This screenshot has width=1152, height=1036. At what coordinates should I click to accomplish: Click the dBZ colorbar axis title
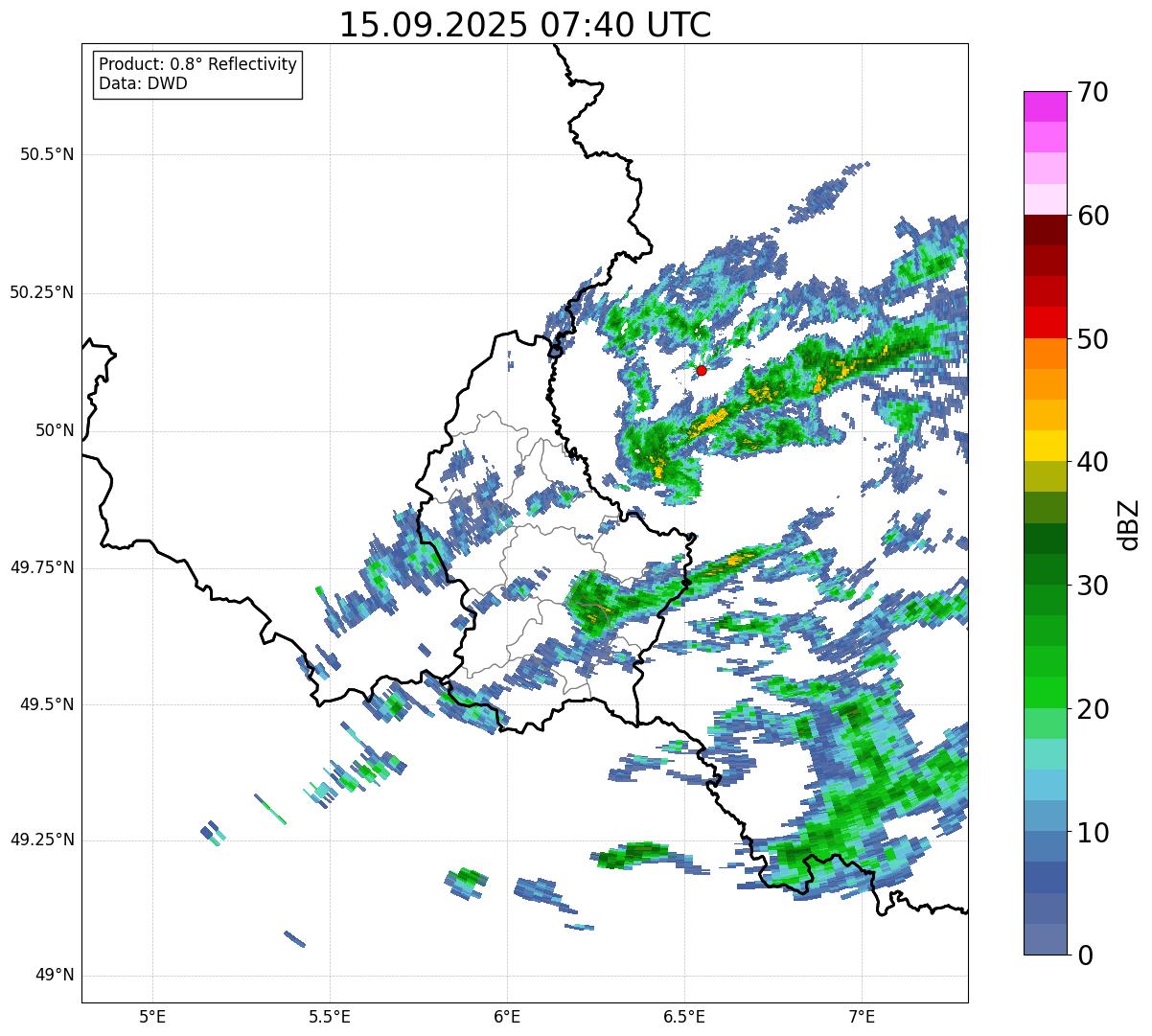[x=1129, y=524]
